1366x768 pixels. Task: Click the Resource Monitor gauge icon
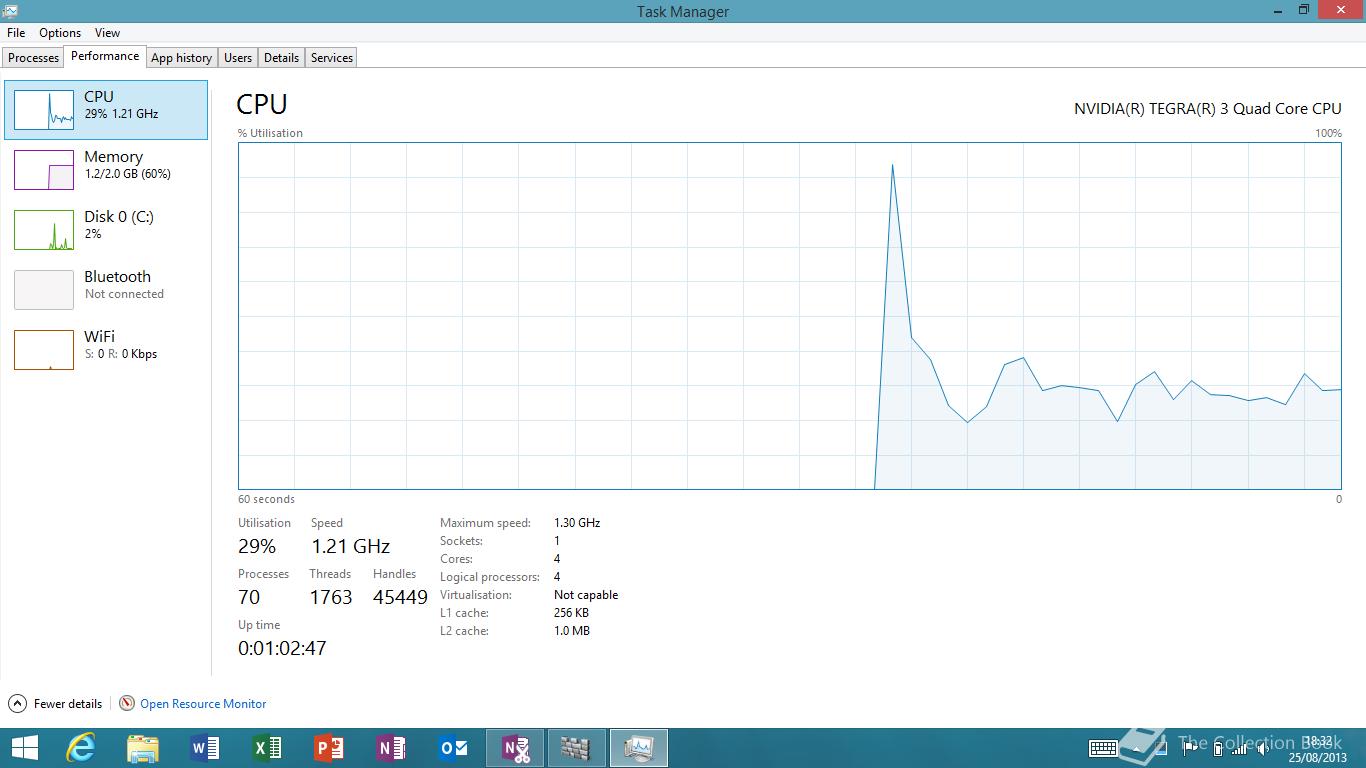point(127,703)
